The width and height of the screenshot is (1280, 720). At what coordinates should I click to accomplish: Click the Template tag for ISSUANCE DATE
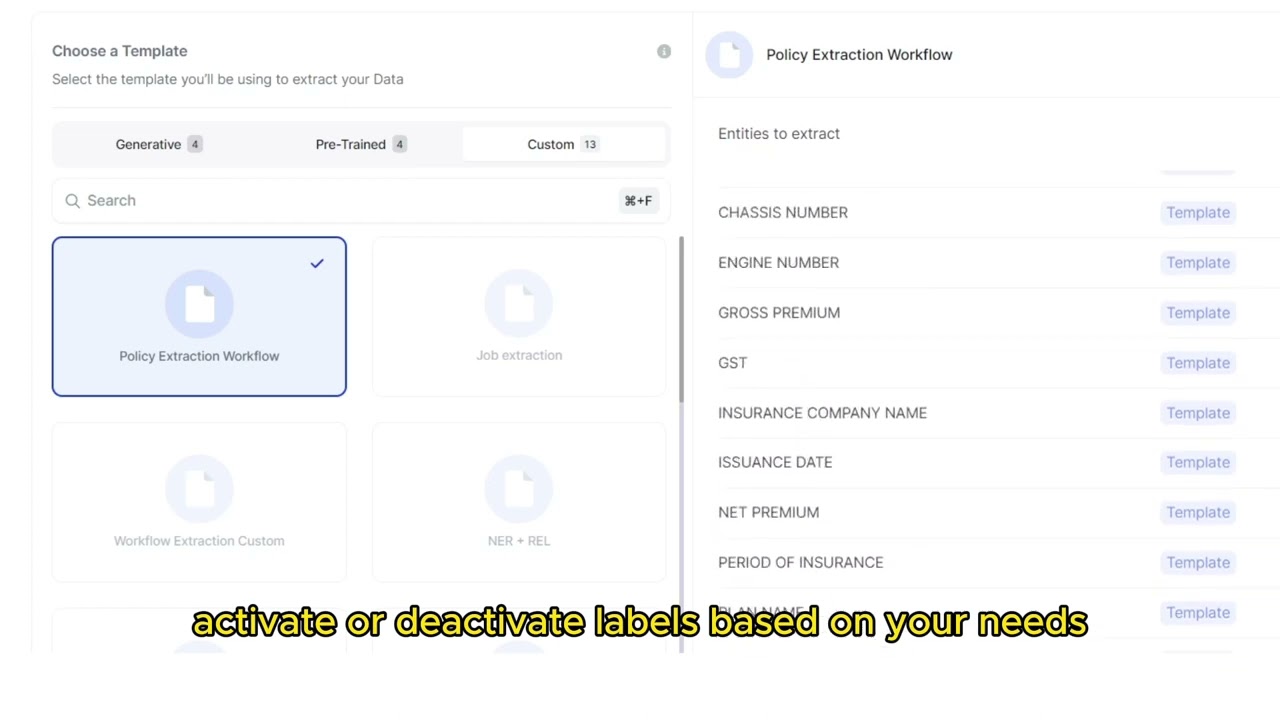click(x=1198, y=462)
